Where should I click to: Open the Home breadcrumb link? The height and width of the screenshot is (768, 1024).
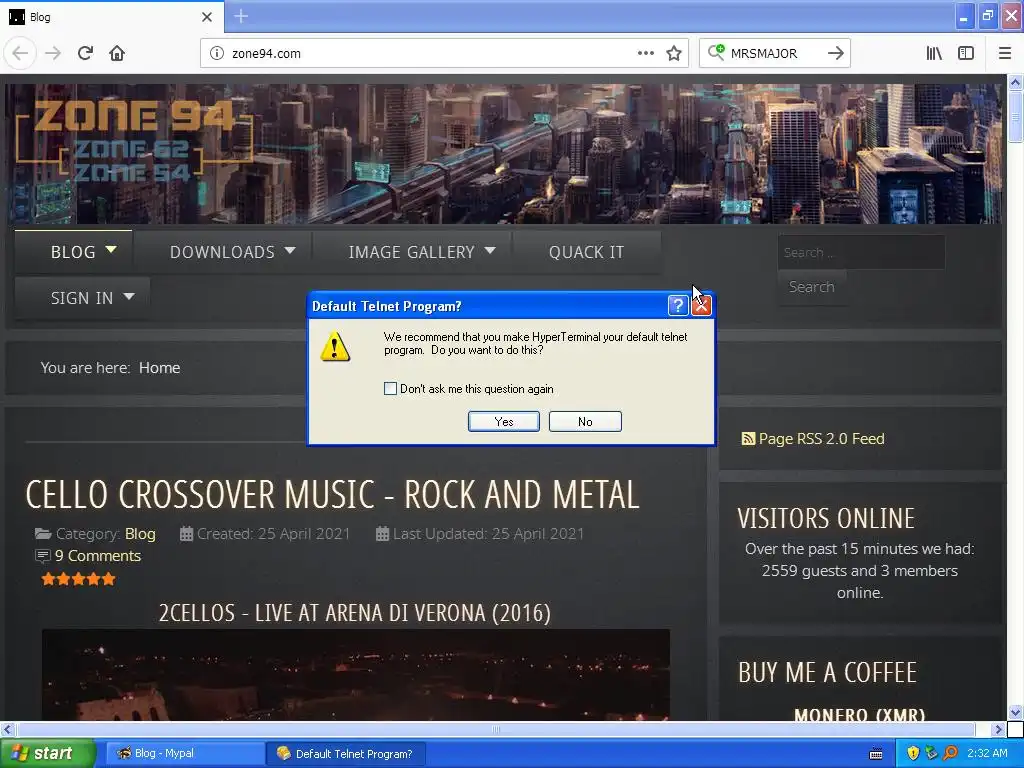159,368
